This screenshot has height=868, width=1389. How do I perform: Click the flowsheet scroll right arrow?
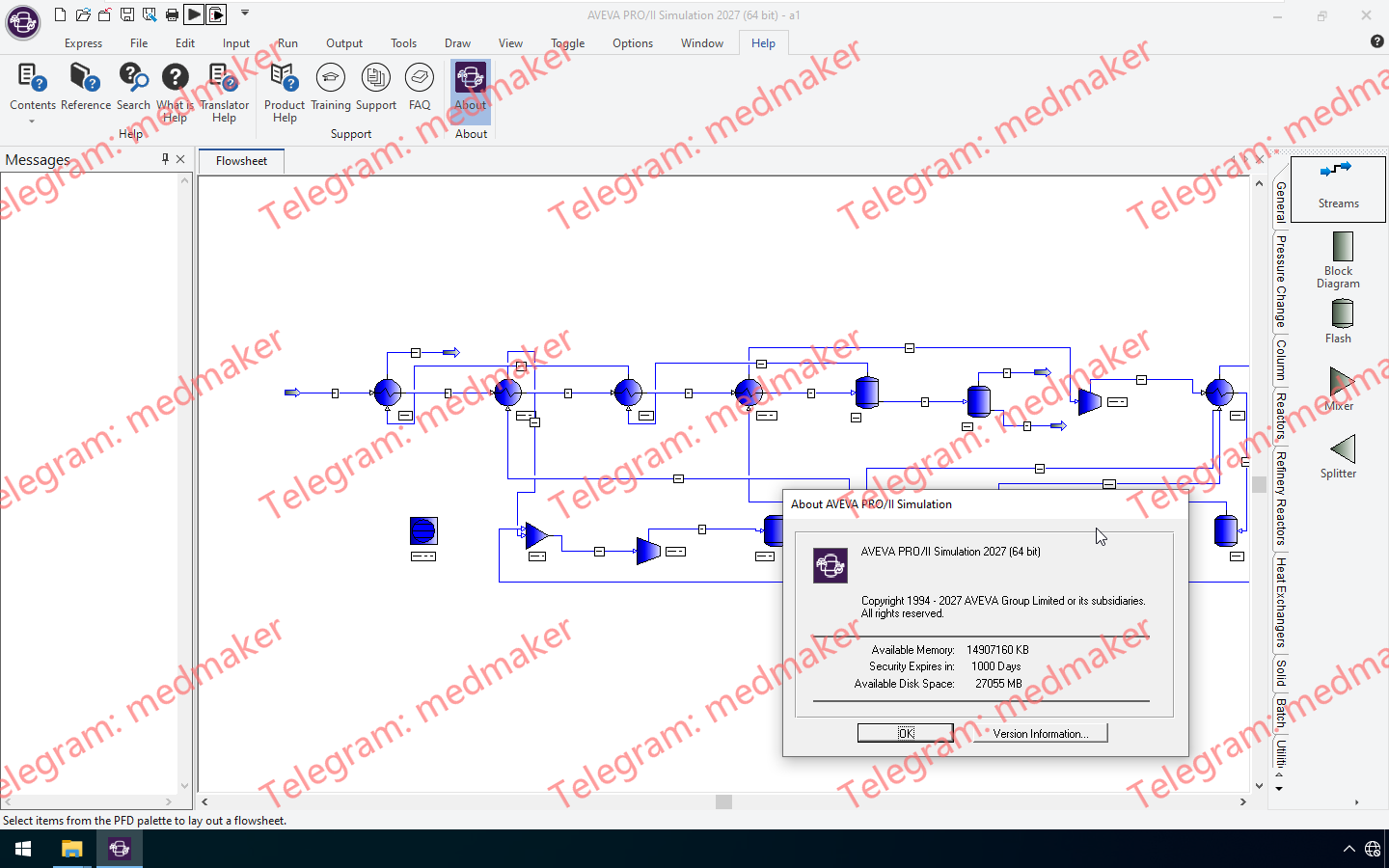click(x=1243, y=801)
